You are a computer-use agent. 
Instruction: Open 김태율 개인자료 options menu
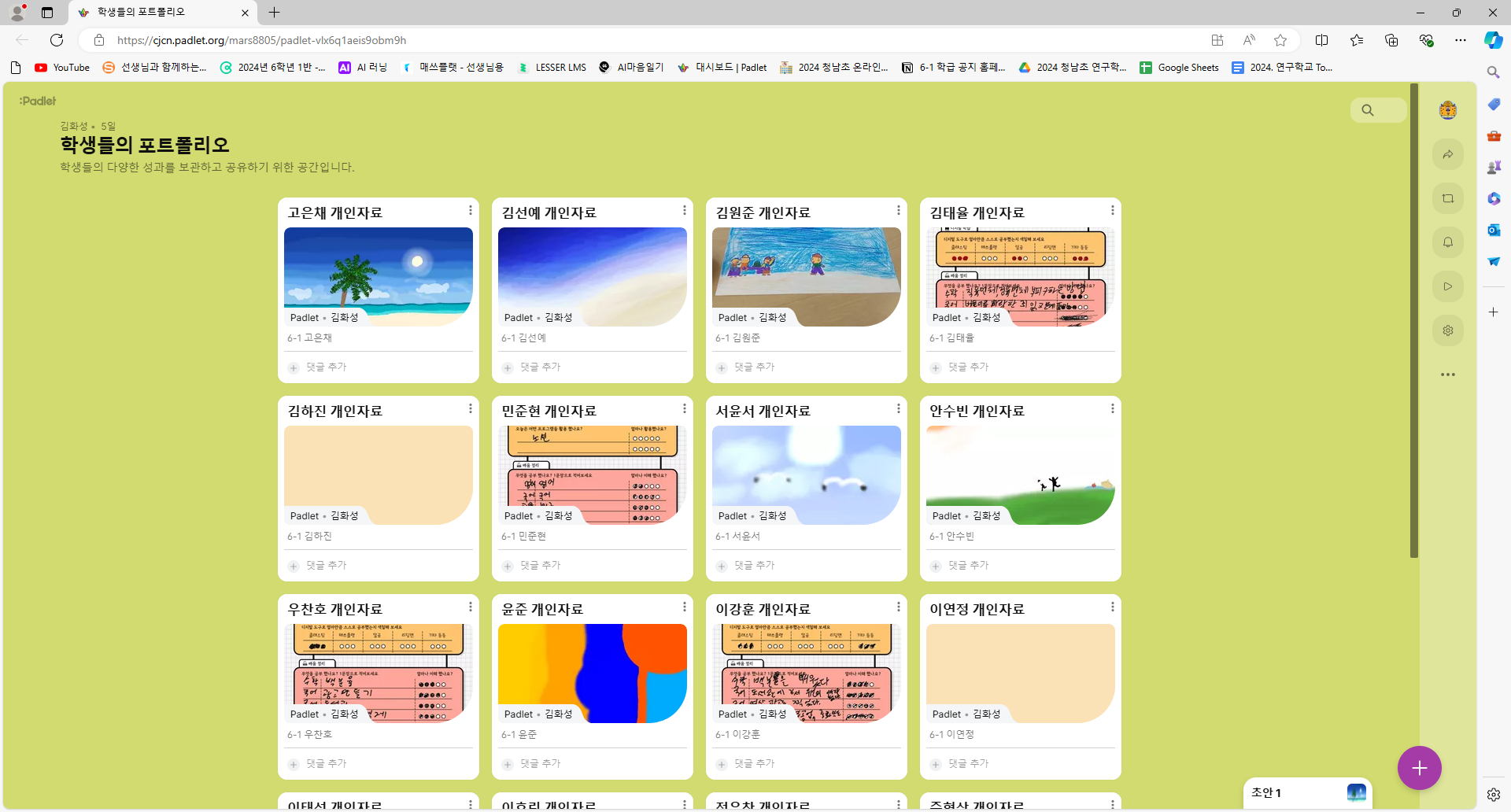[1113, 210]
